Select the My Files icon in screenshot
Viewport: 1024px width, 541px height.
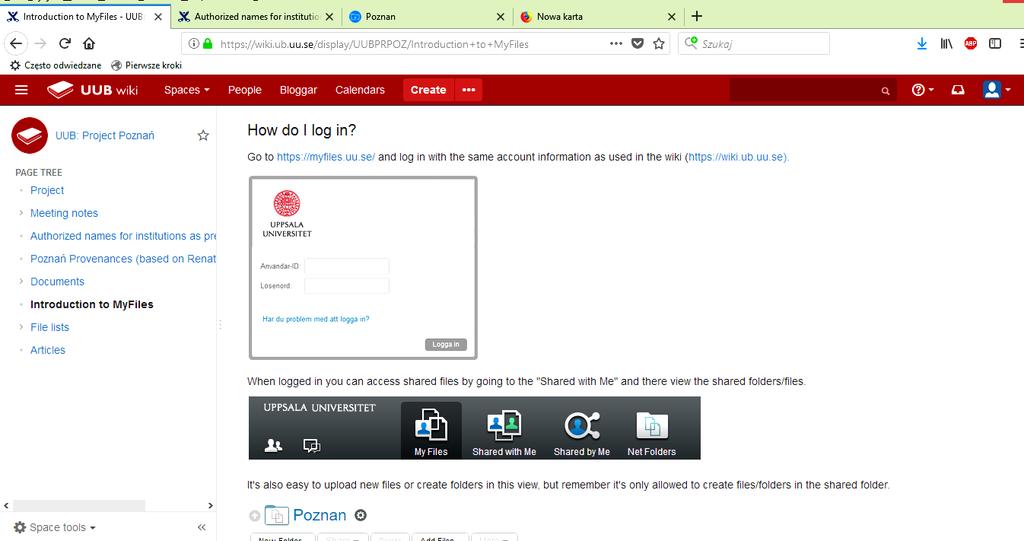[431, 431]
